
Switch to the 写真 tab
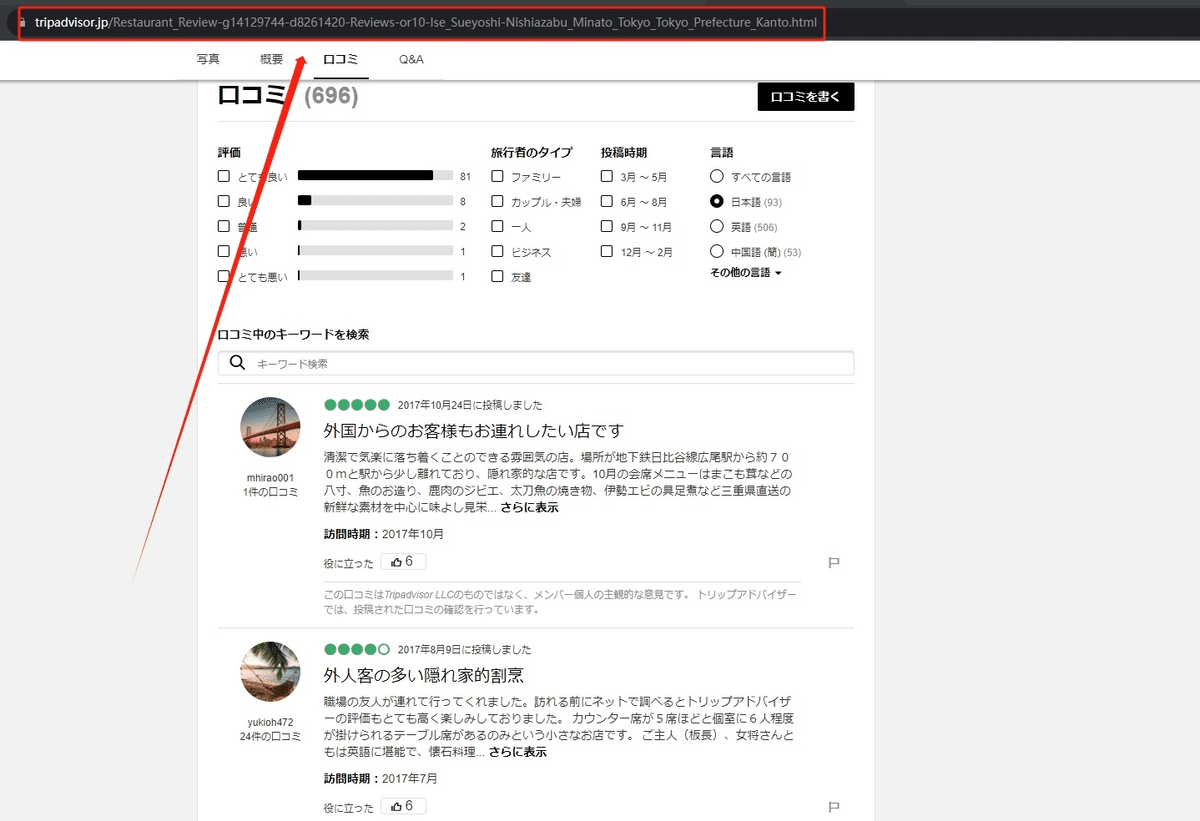pyautogui.click(x=208, y=59)
